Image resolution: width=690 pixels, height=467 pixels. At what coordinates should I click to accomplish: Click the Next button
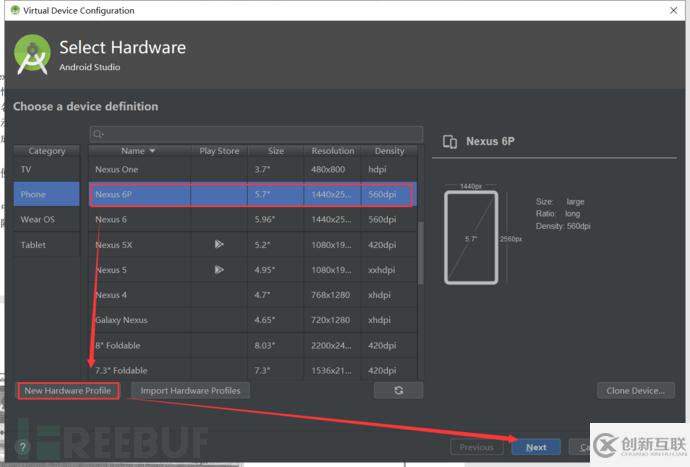click(x=536, y=447)
